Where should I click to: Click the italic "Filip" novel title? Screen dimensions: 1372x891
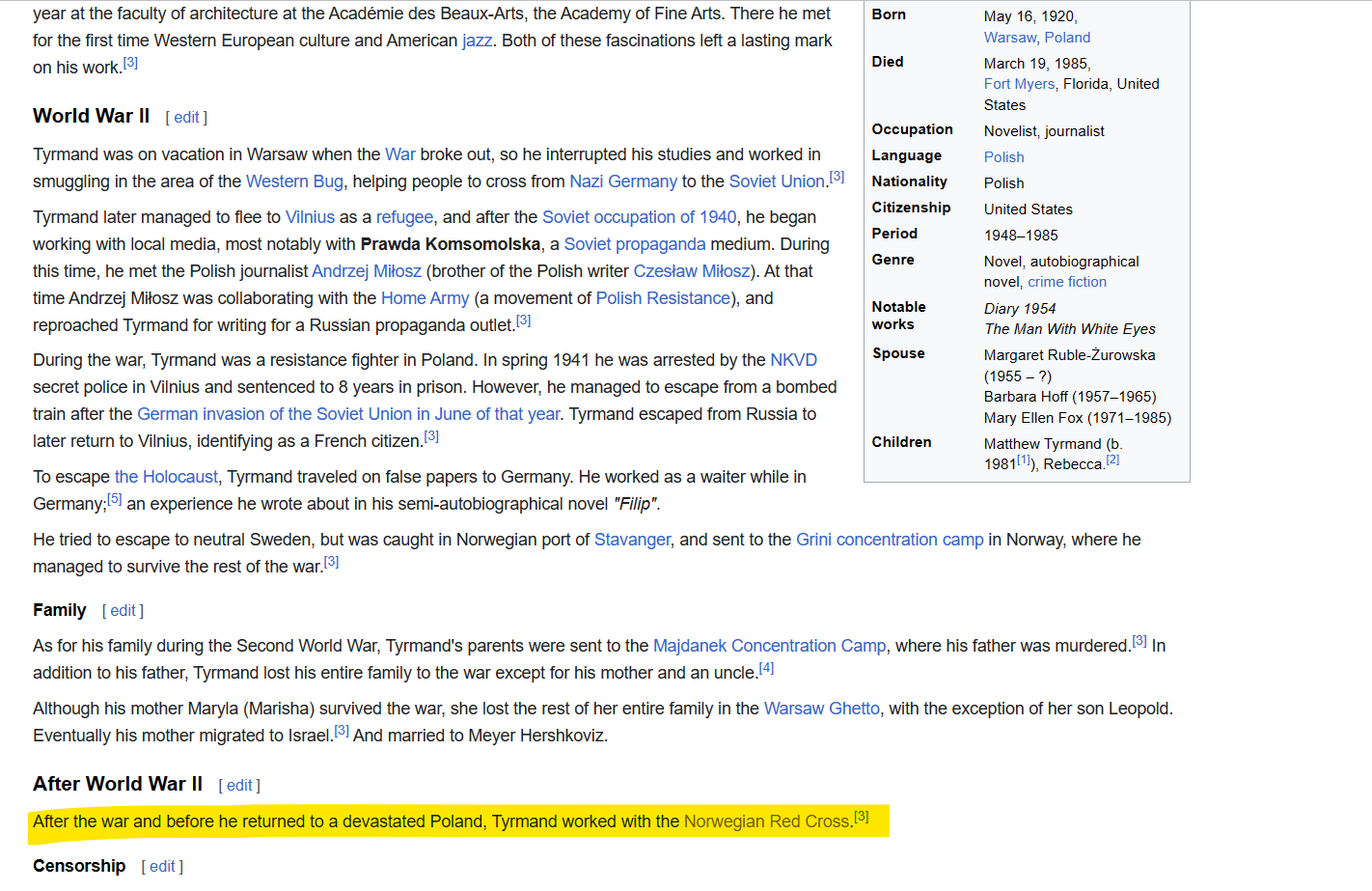point(636,504)
